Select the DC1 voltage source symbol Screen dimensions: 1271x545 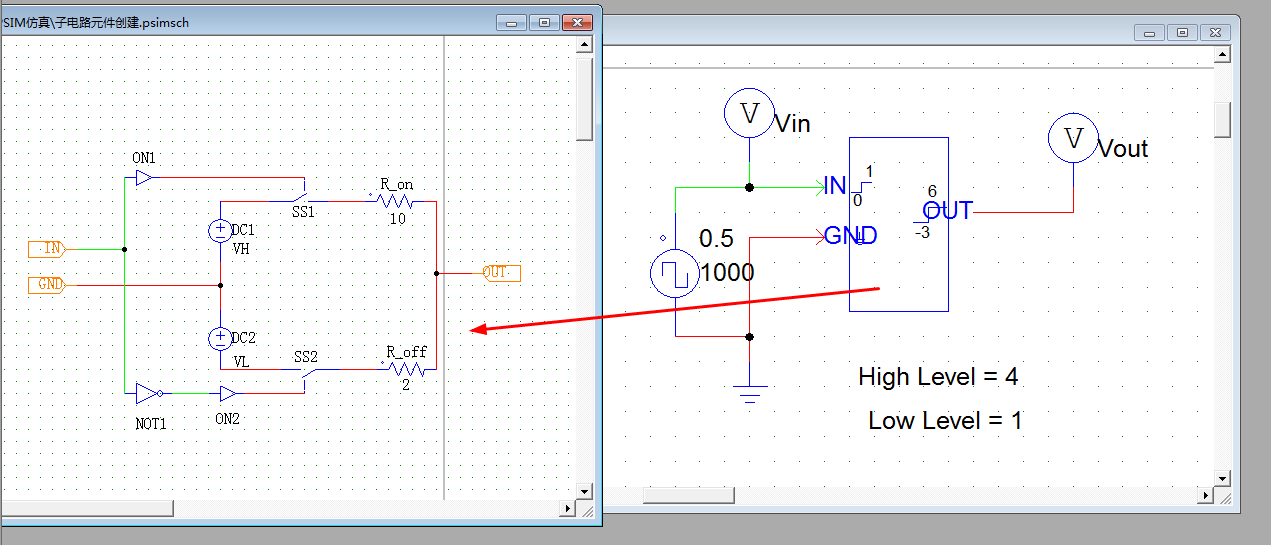pos(219,231)
